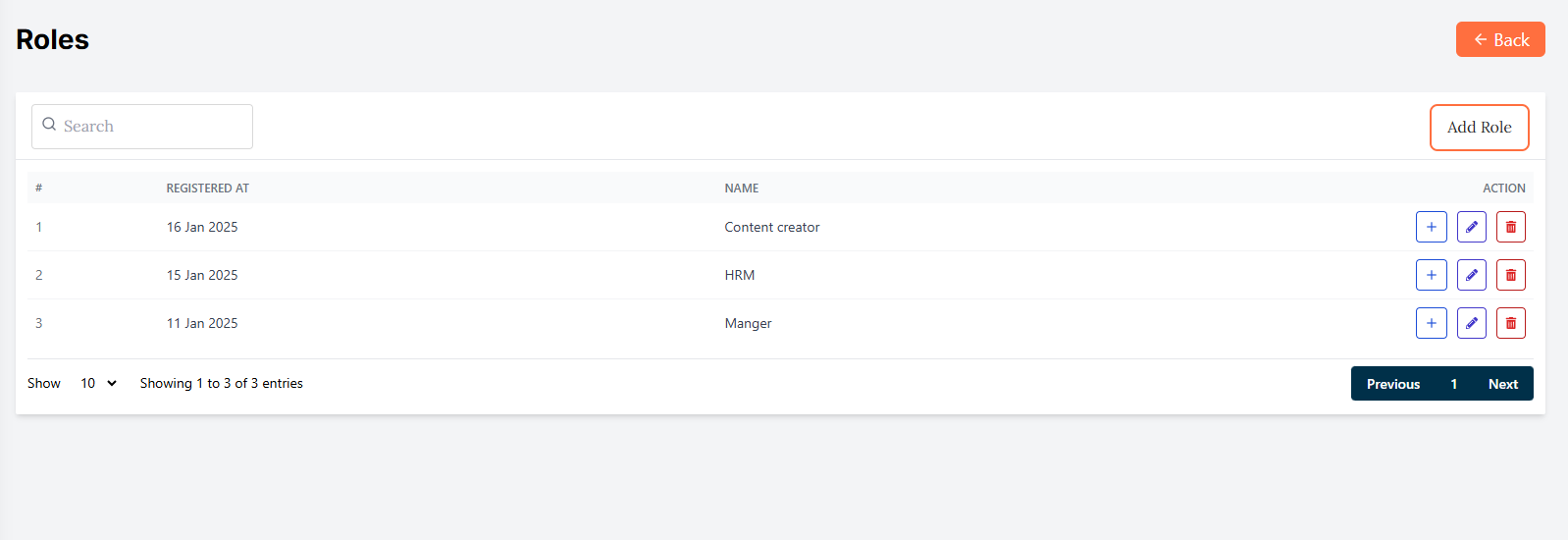Focus the Search input field
Screen dimensions: 1568x540
[x=152, y=127]
